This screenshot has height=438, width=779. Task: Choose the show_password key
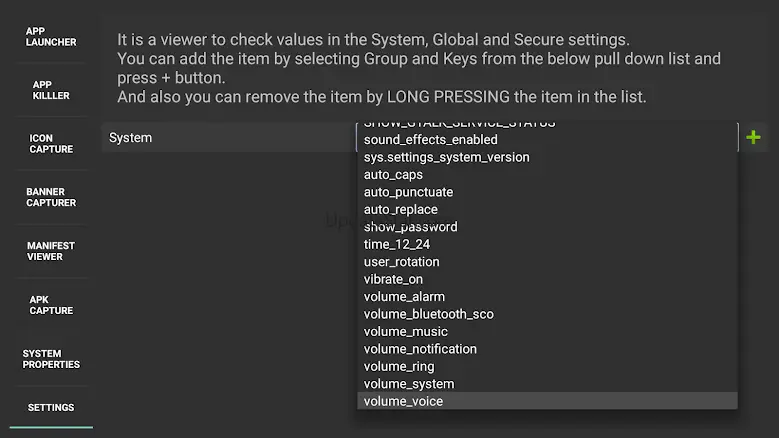tap(546, 227)
